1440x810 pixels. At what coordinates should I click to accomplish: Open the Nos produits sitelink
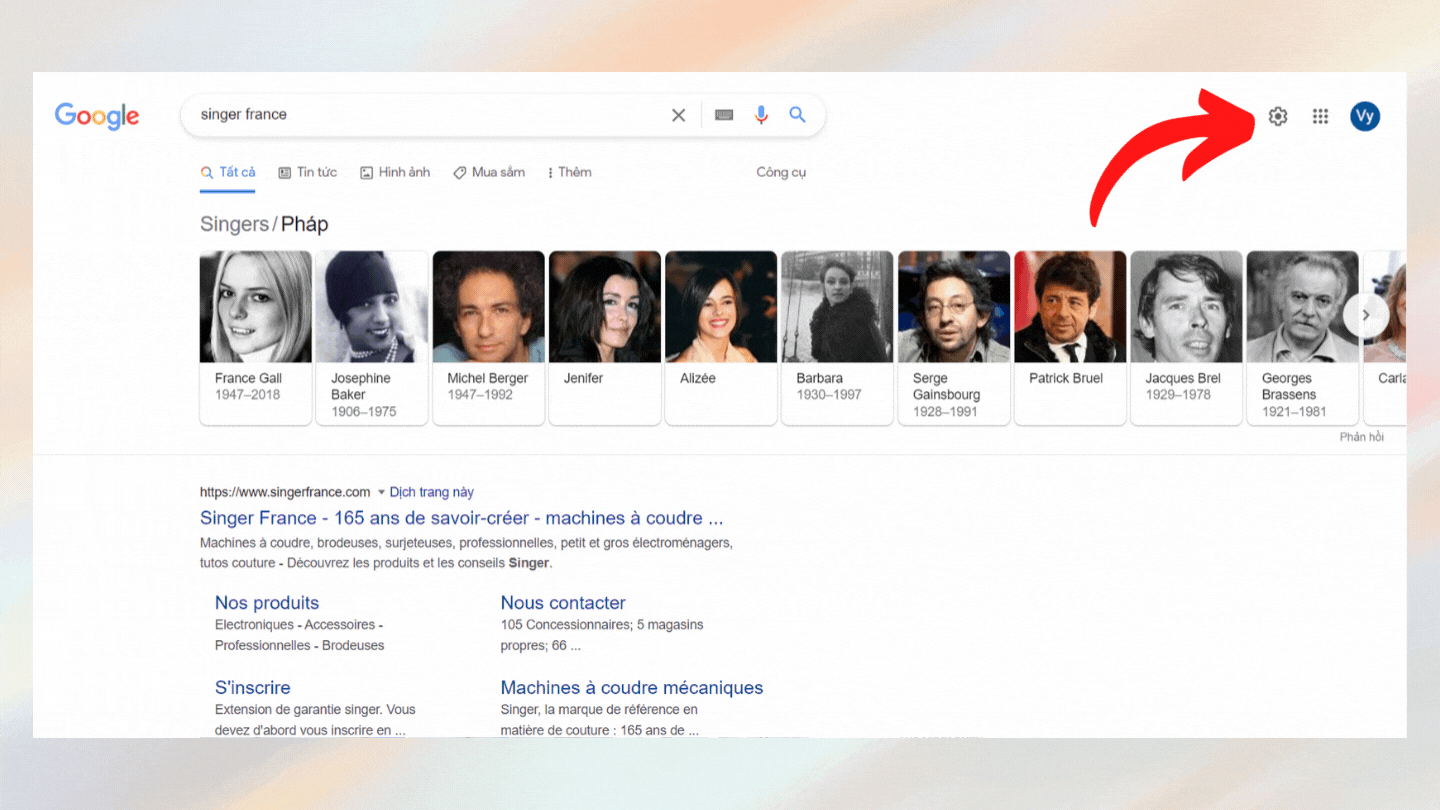pyautogui.click(x=267, y=603)
